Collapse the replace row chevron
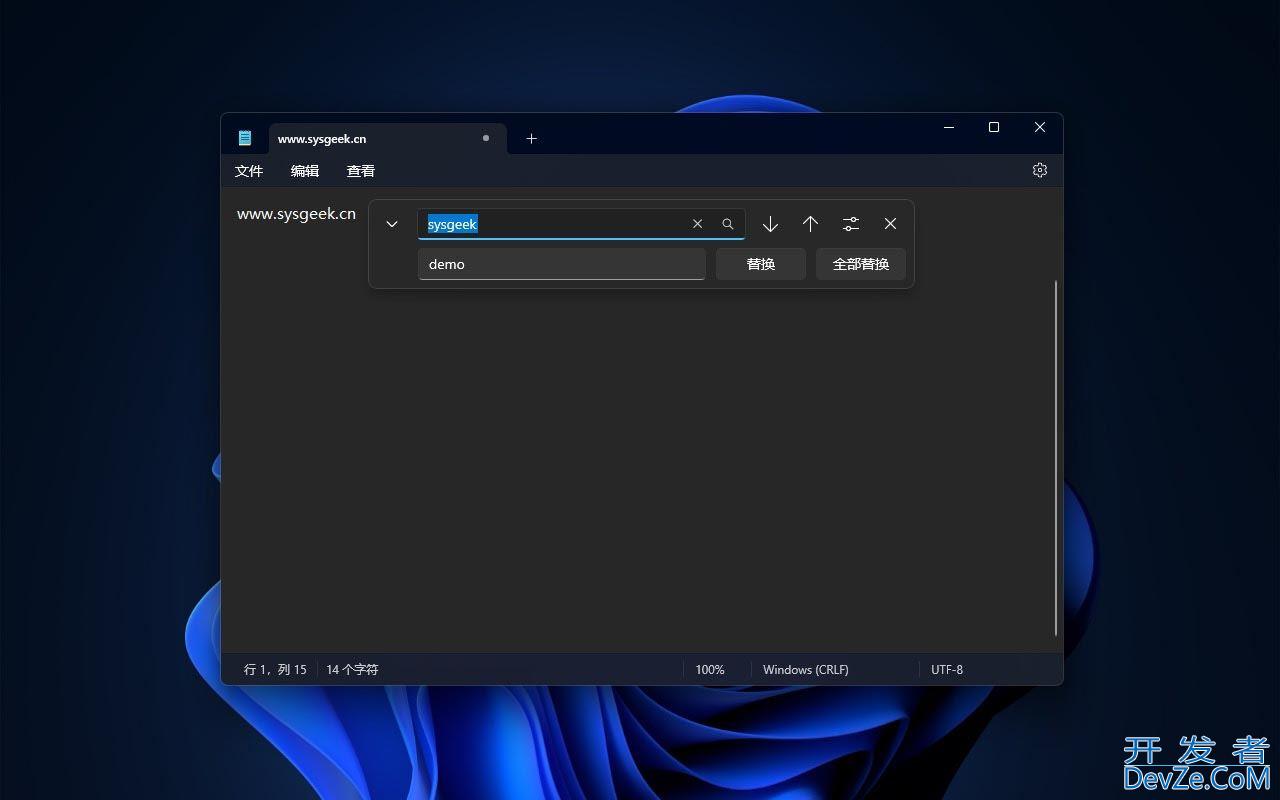Screen dimensions: 1280x800 392,224
